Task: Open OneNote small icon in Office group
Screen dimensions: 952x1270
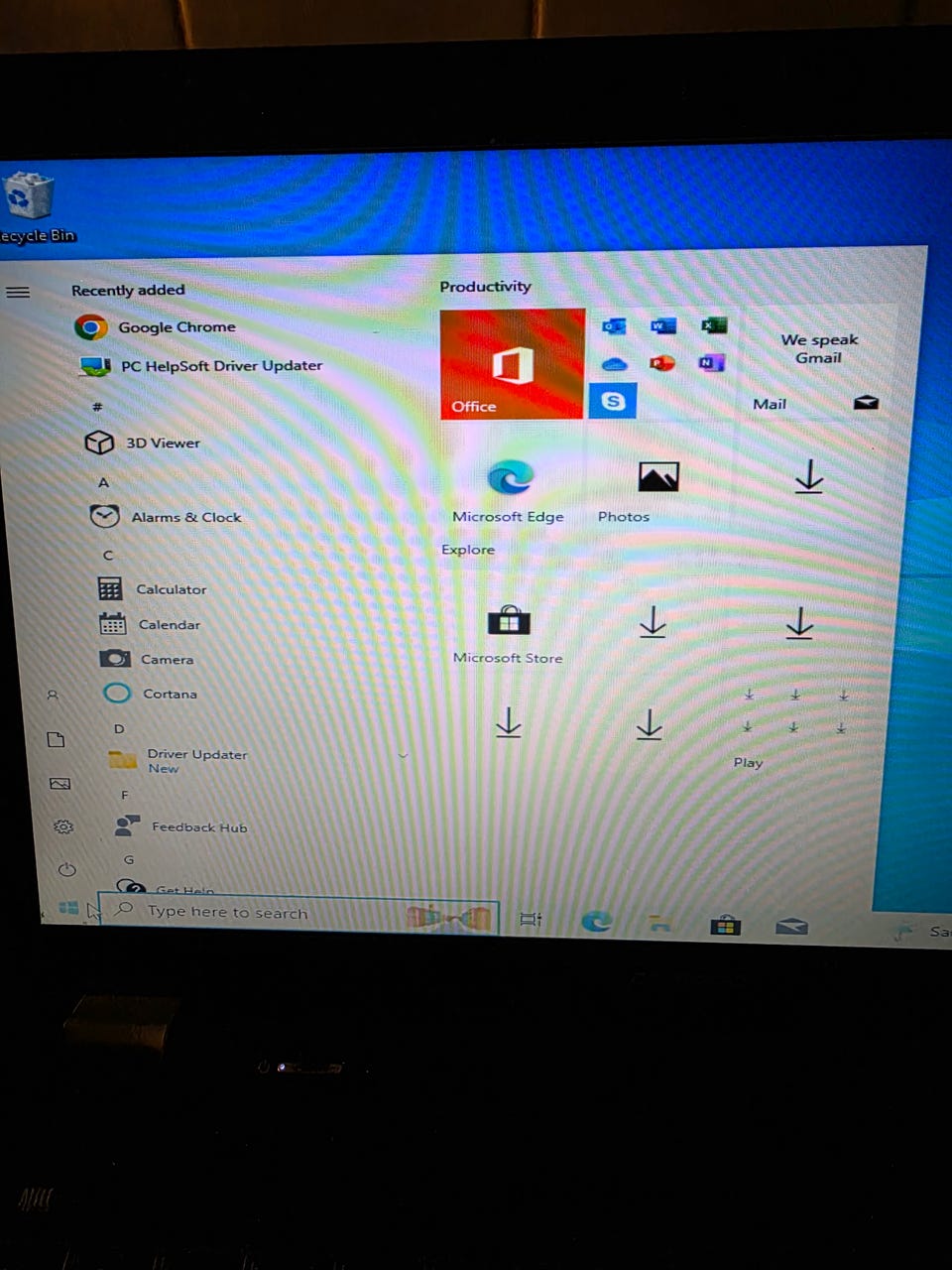Action: coord(711,362)
